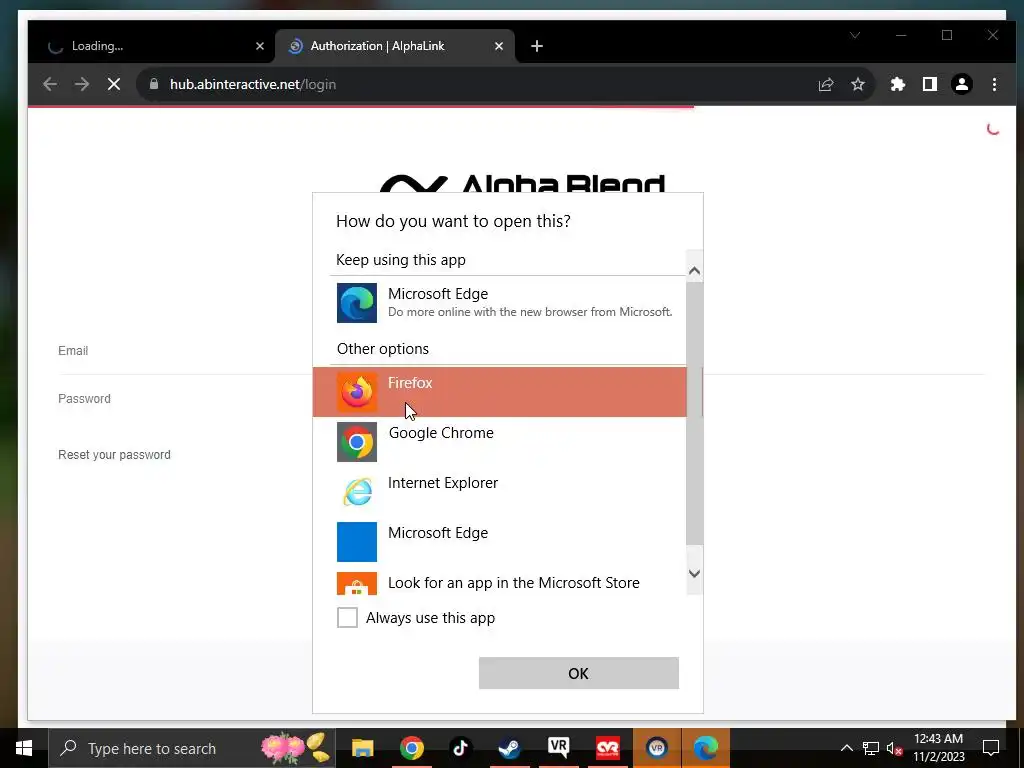This screenshot has width=1024, height=768.
Task: Open the Chrome profile menu
Action: [962, 84]
